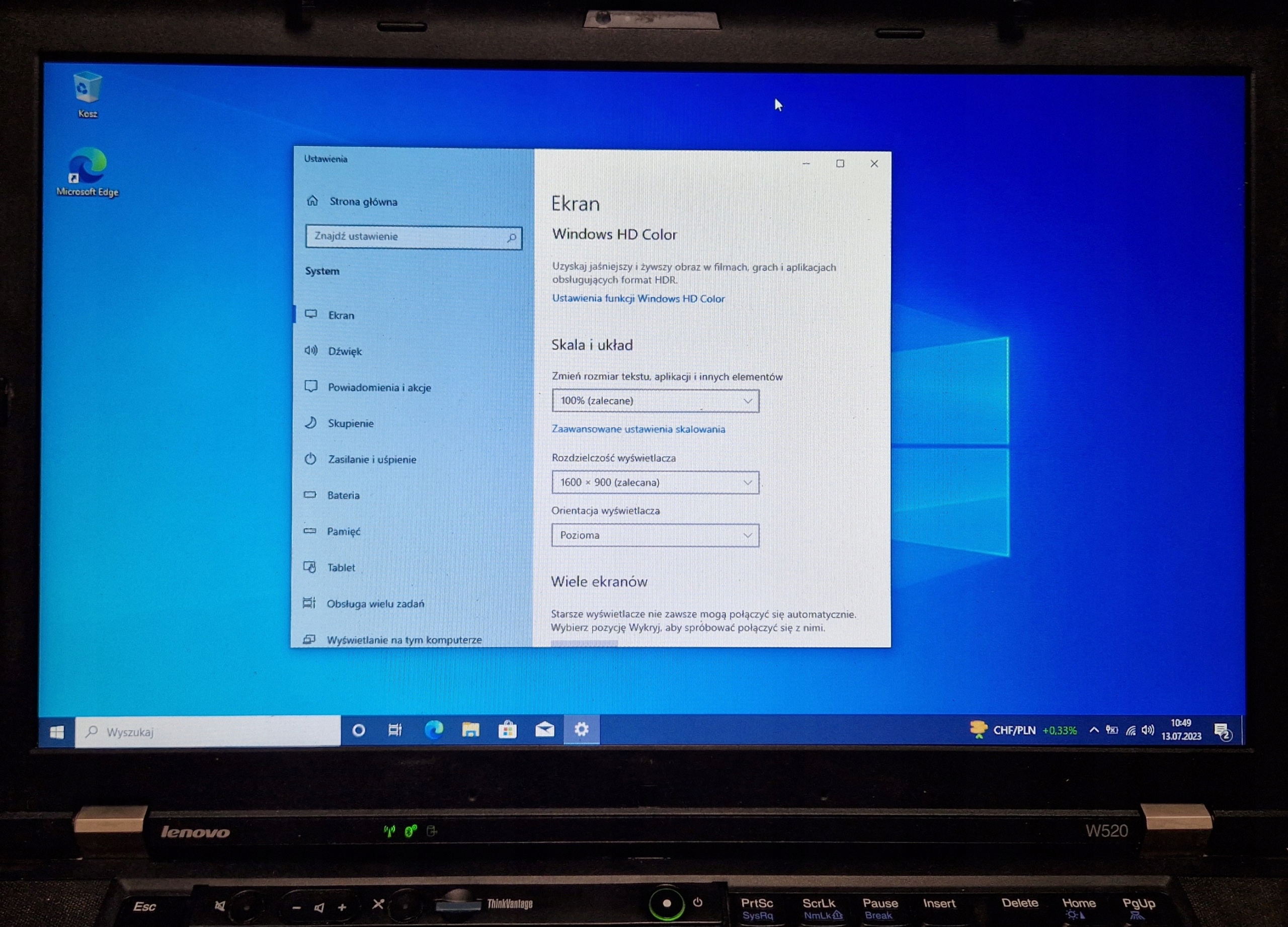Minimize the Ustawienia window
The height and width of the screenshot is (927, 1288).
(x=806, y=163)
